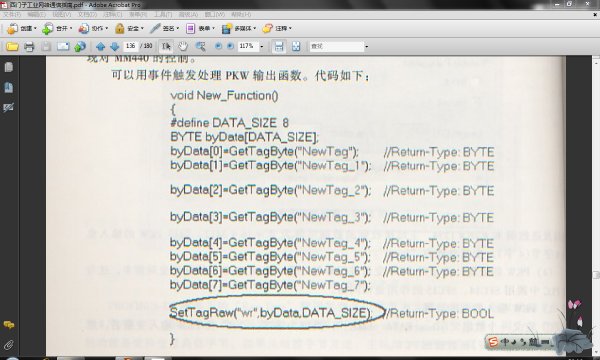
Task: Open the Bookmarks navigation panel
Action: tap(8, 88)
